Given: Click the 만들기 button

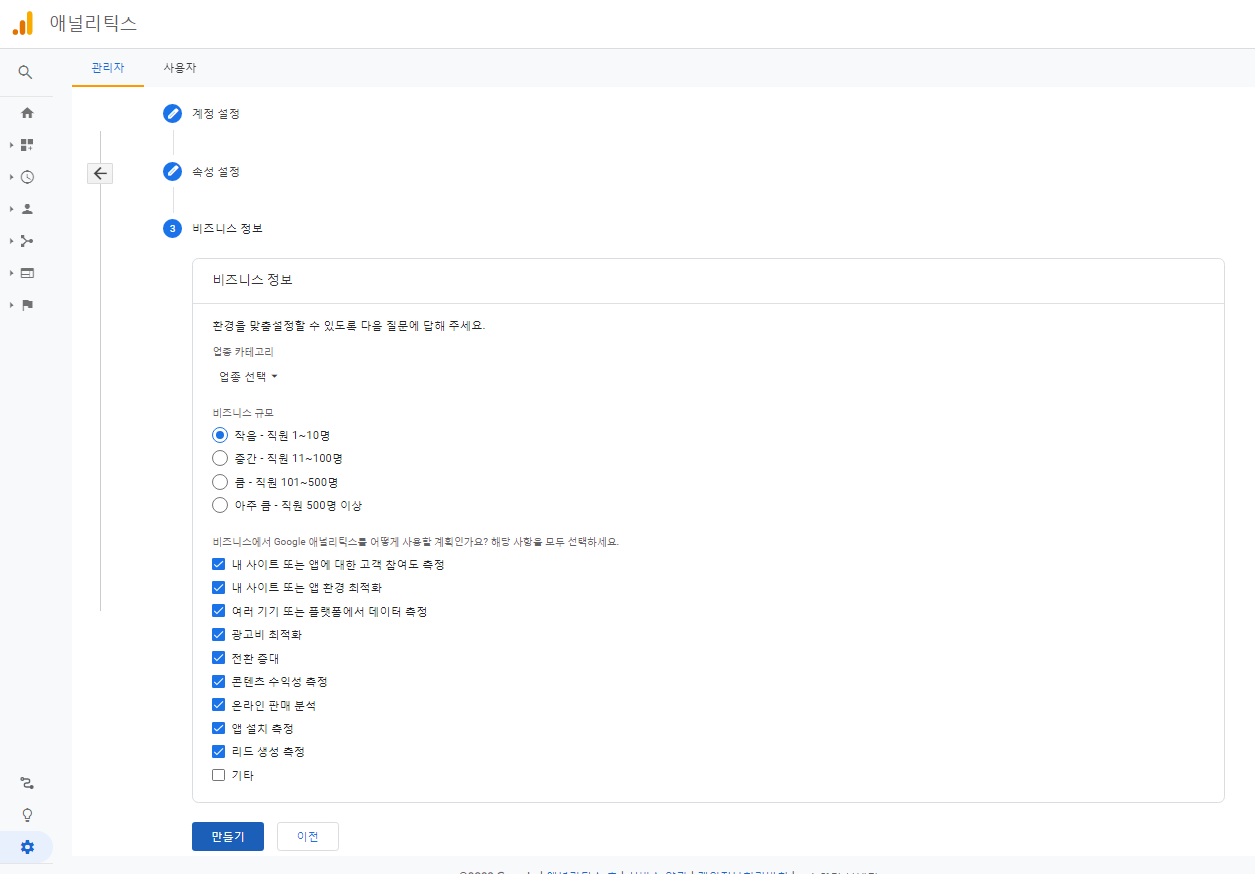Looking at the screenshot, I should pyautogui.click(x=227, y=837).
